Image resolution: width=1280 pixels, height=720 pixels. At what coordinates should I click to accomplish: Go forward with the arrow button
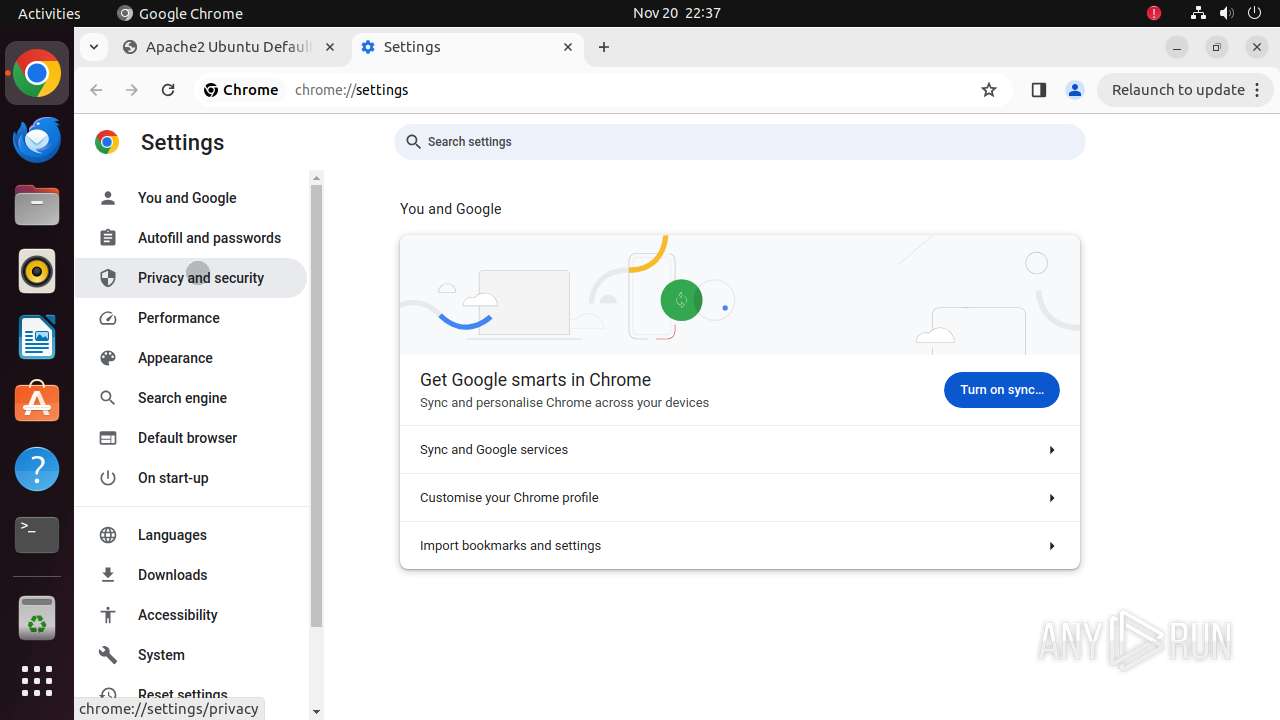[x=132, y=90]
